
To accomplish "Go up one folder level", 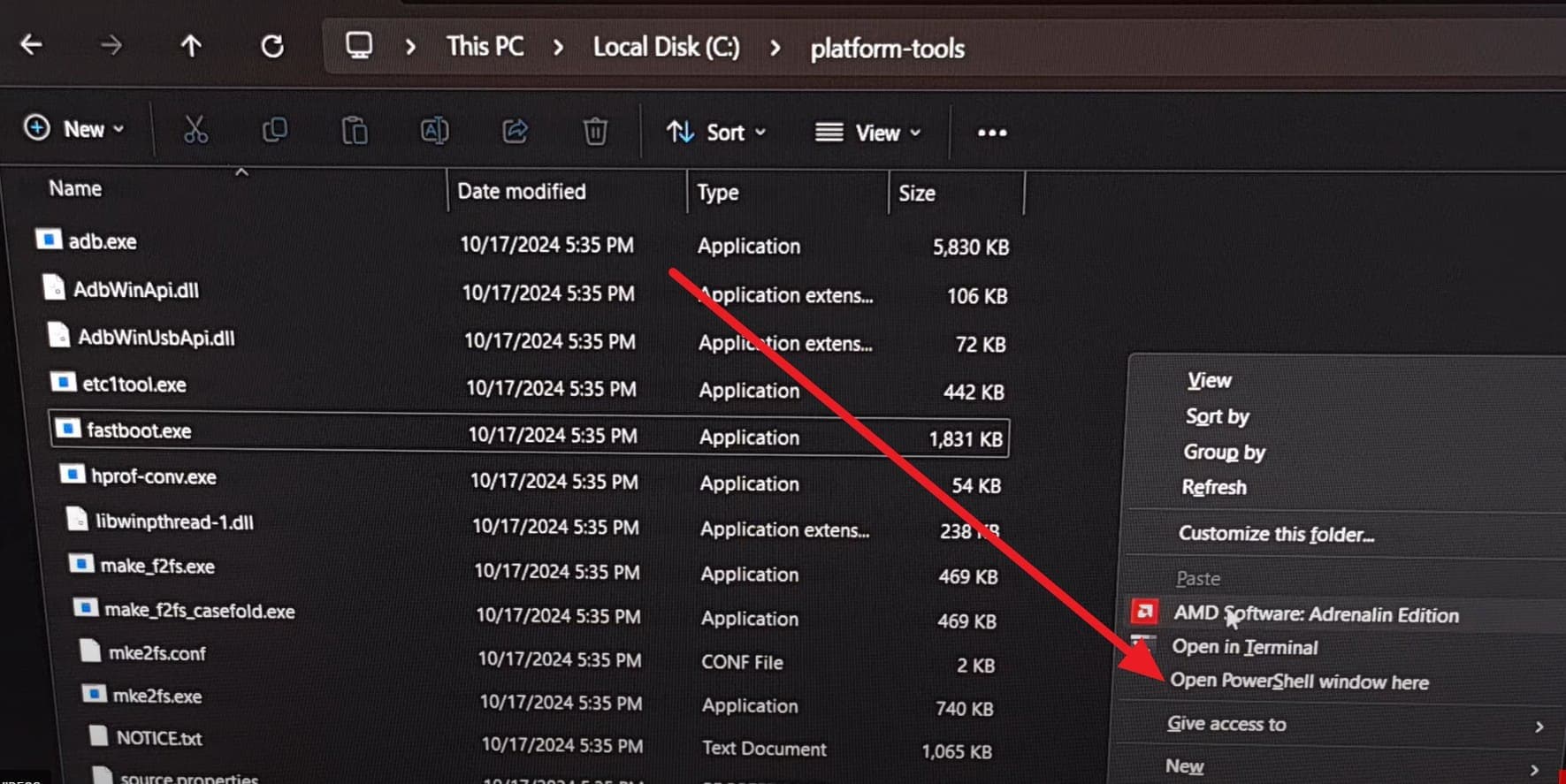I will [x=191, y=45].
